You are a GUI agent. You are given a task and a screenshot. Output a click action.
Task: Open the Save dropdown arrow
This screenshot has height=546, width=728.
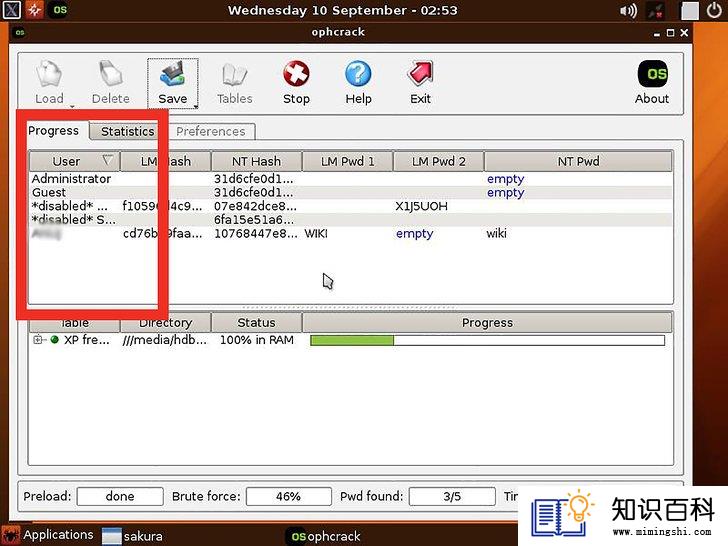pos(196,106)
